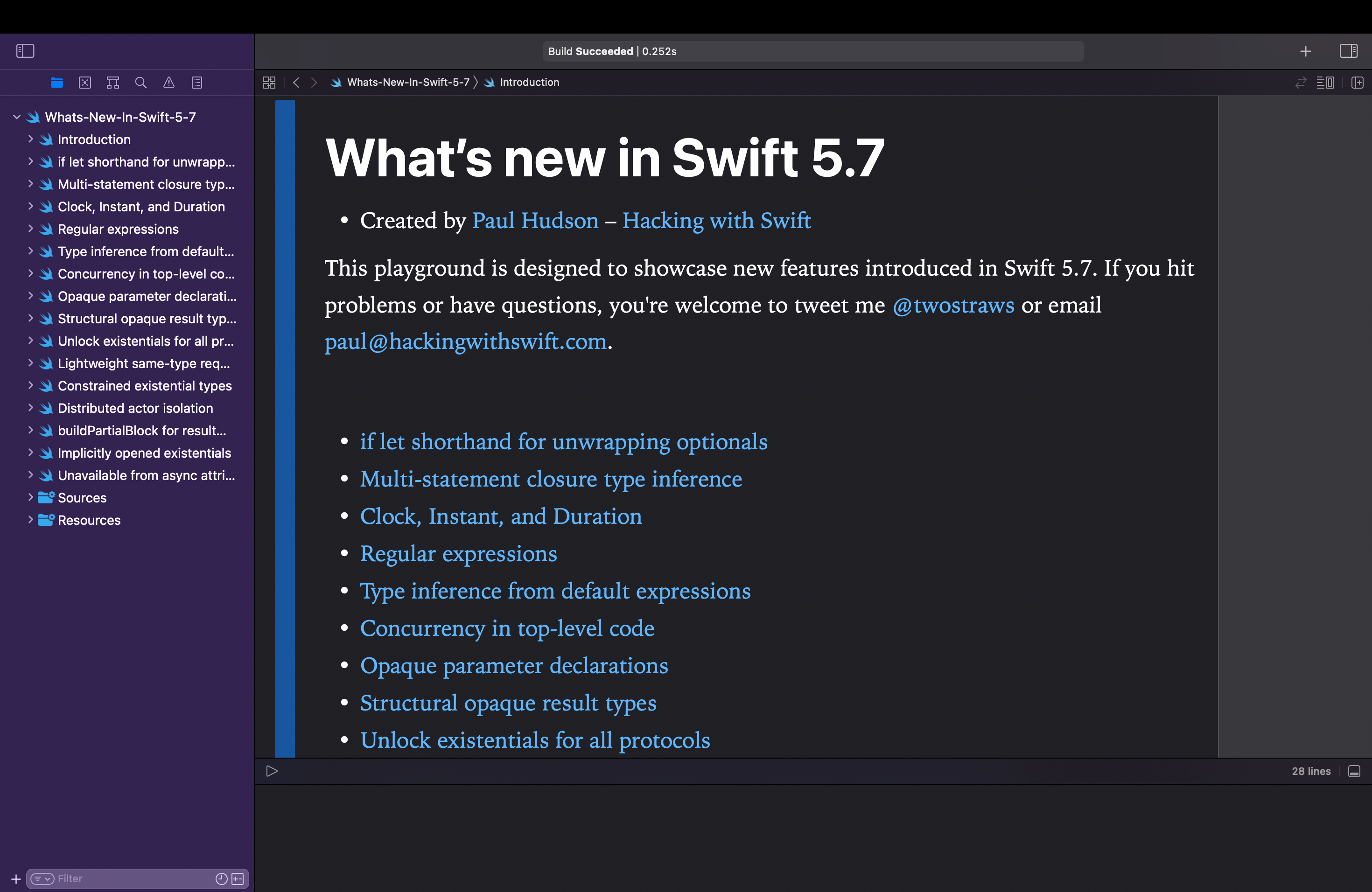Click the Paul Hudson hyperlink

click(535, 221)
